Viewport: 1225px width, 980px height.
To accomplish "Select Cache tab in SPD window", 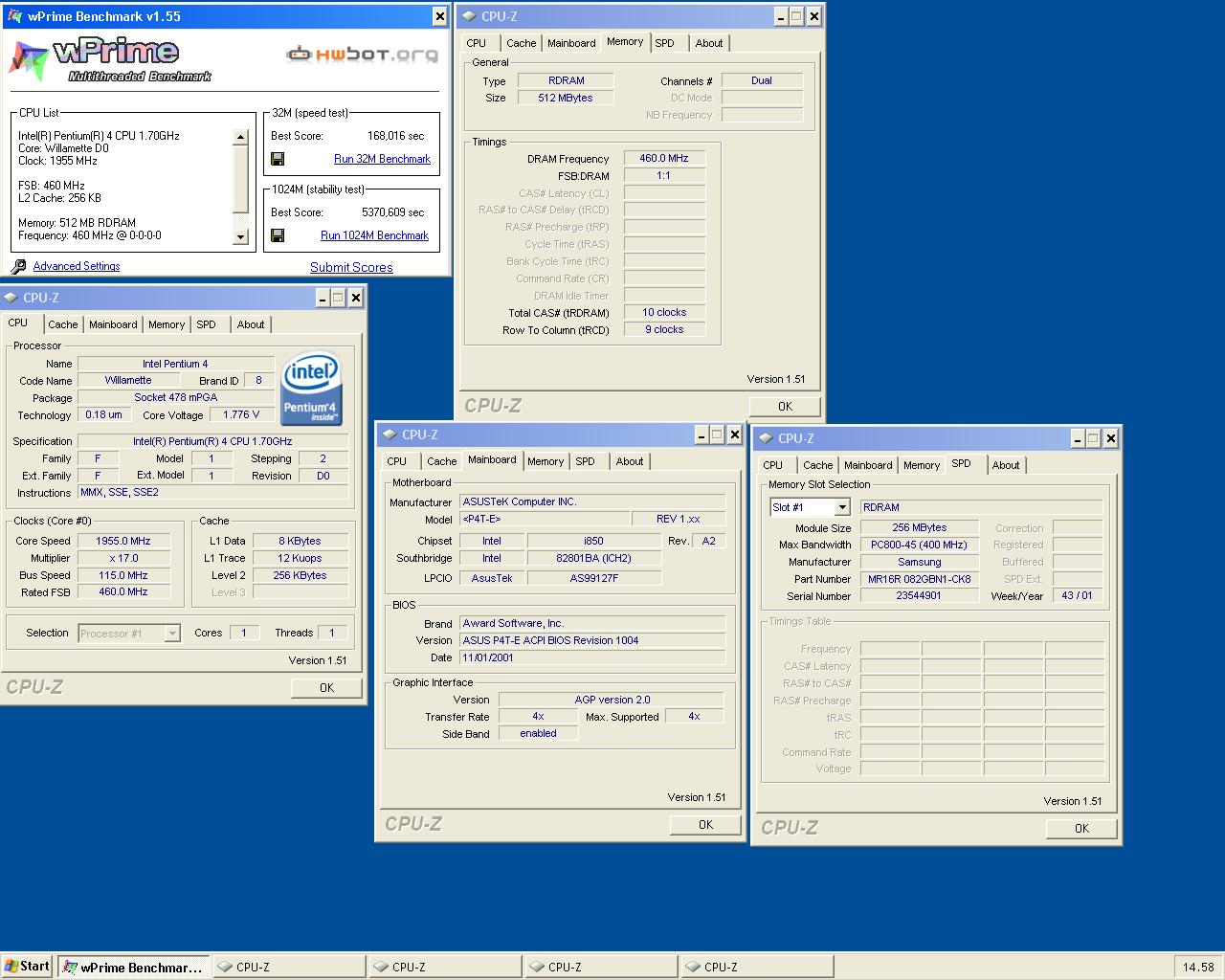I will 818,465.
